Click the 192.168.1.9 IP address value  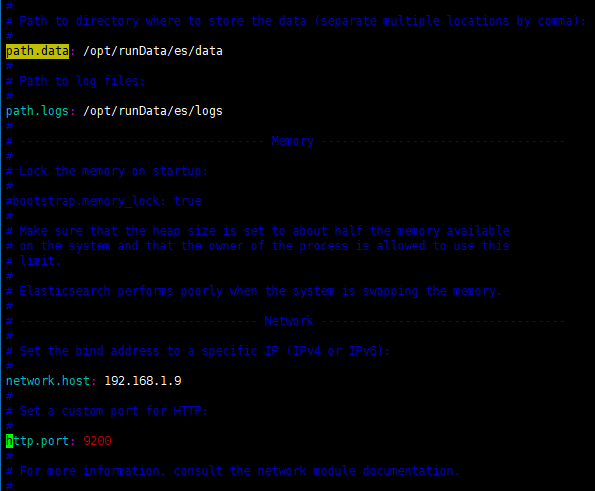pos(143,381)
